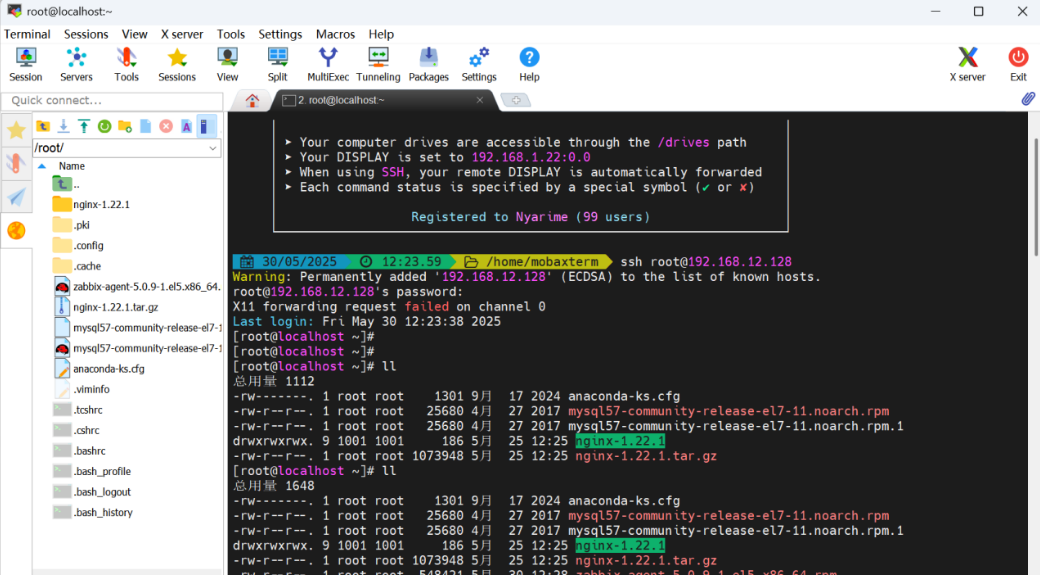Select the .bashrc file
The height and width of the screenshot is (575, 1040).
[x=79, y=451]
